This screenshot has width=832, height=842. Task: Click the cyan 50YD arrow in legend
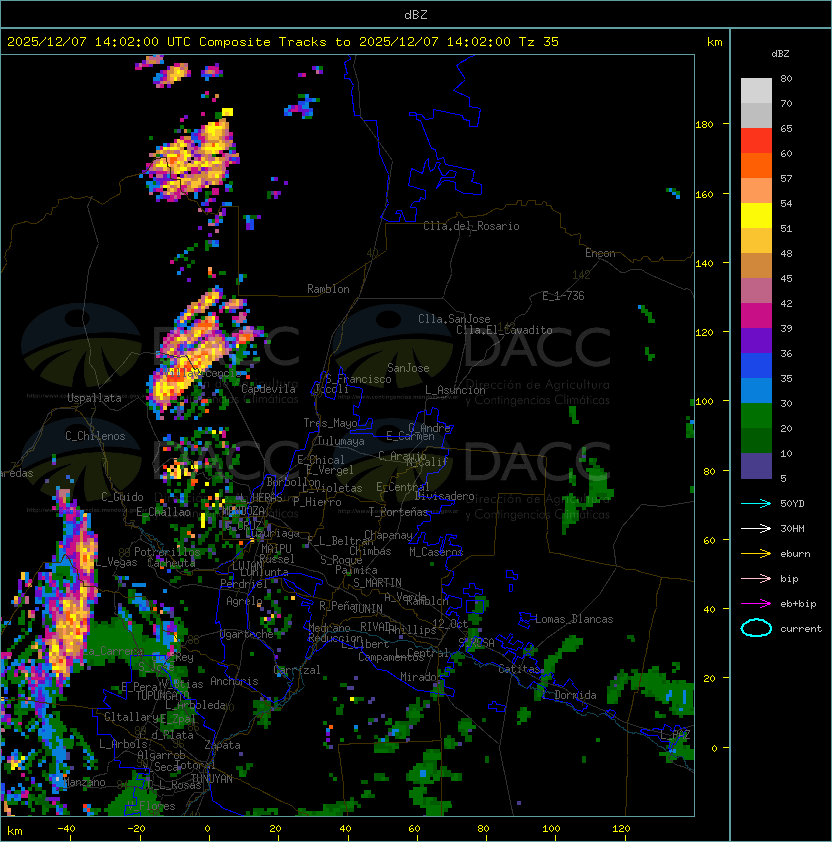756,503
